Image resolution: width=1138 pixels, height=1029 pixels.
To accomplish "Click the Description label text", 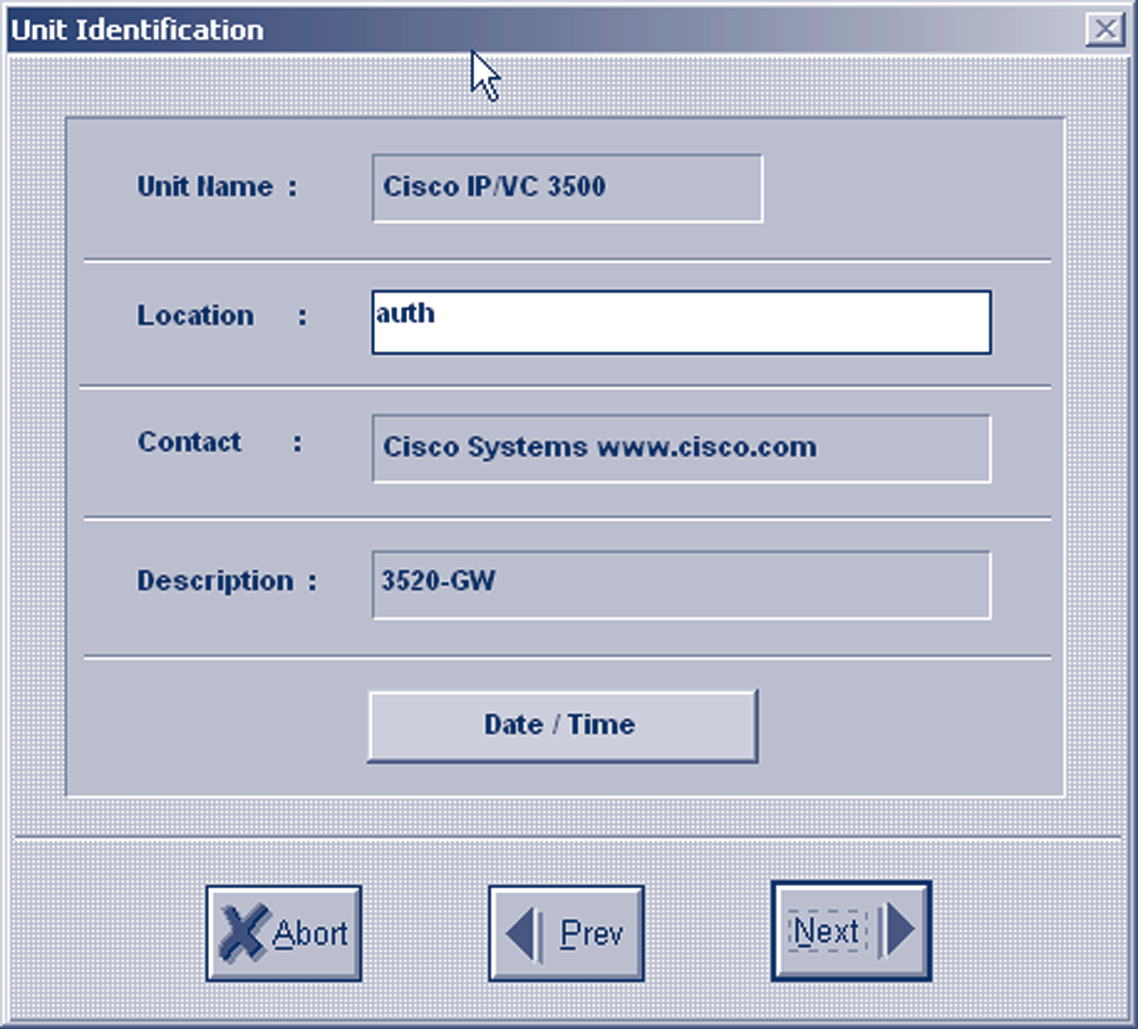I will click(215, 581).
